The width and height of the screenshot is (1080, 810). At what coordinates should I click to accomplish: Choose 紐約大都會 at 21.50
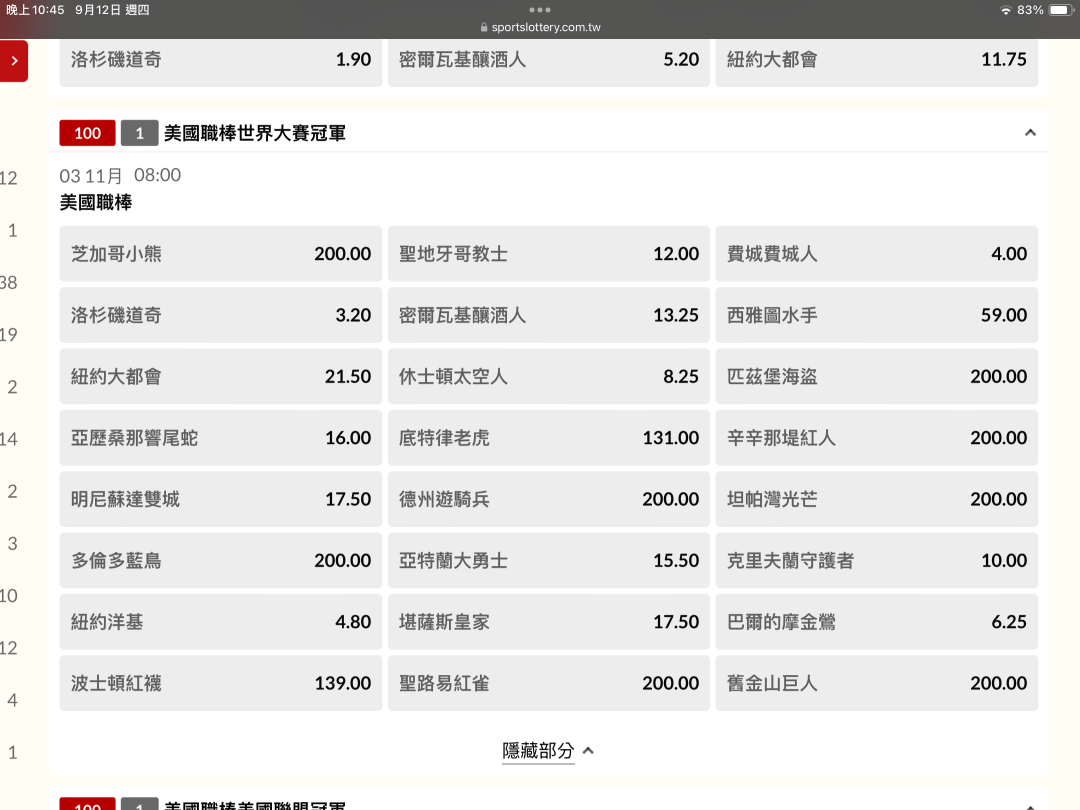220,376
